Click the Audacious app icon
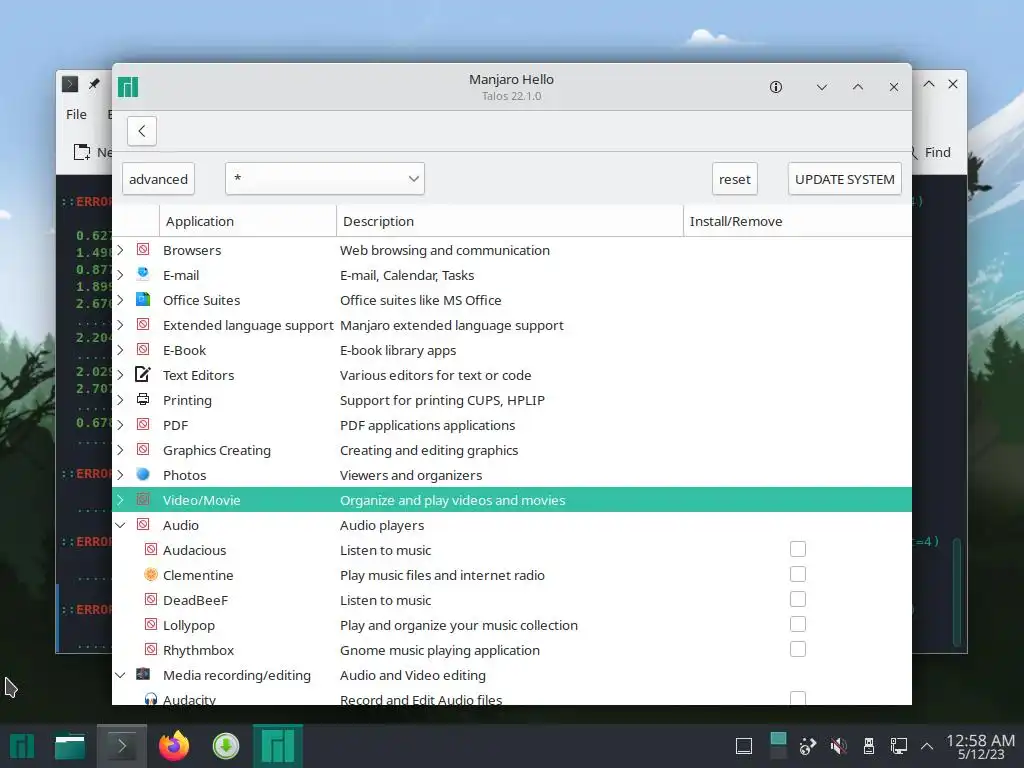The width and height of the screenshot is (1024, 768). [x=151, y=549]
